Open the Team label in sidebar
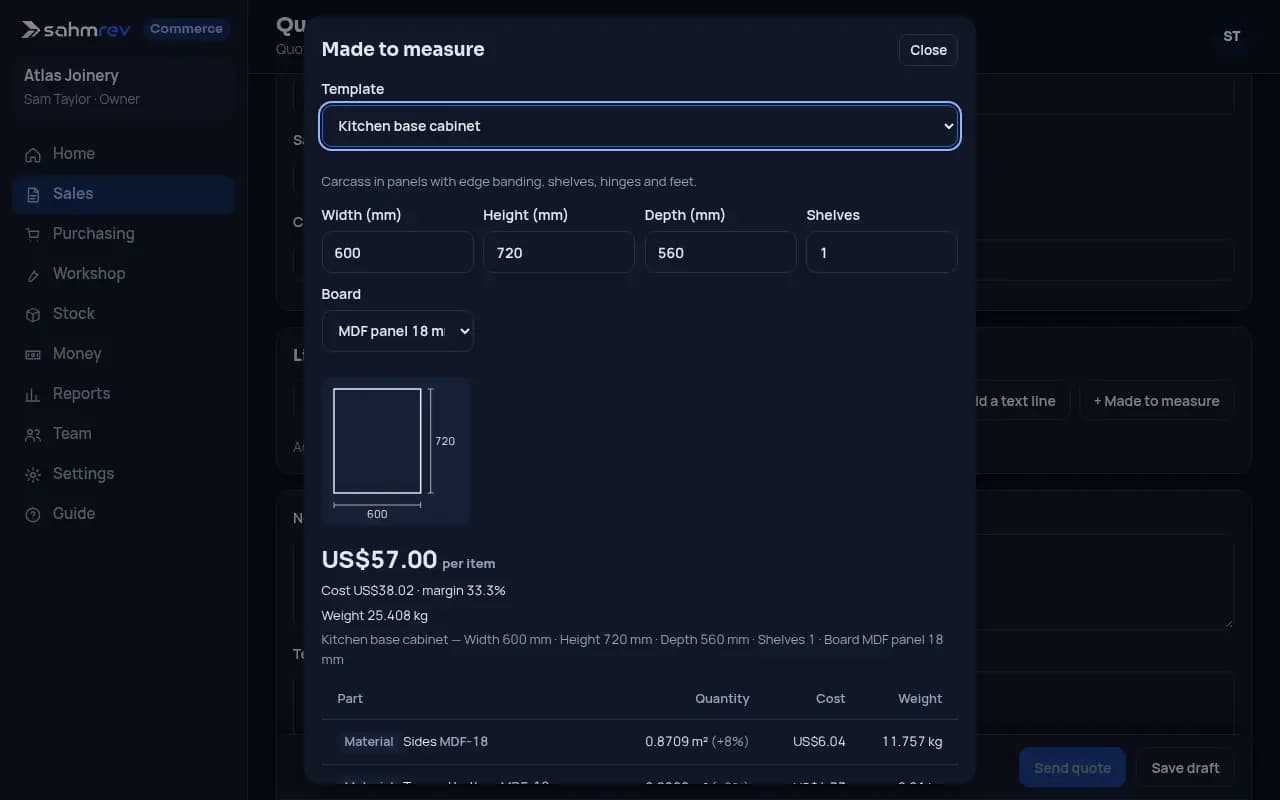The image size is (1280, 800). [x=72, y=434]
